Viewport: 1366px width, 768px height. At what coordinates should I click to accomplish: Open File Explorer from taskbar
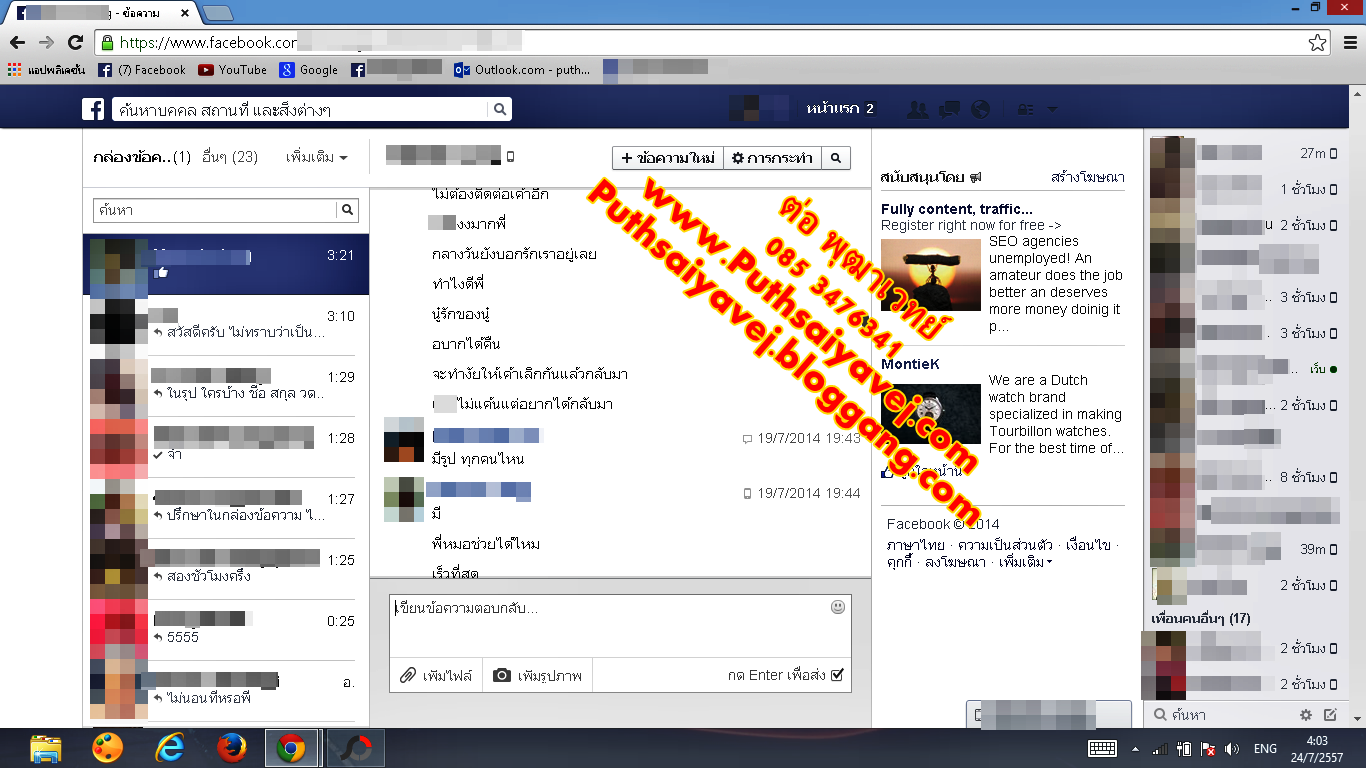click(x=46, y=748)
